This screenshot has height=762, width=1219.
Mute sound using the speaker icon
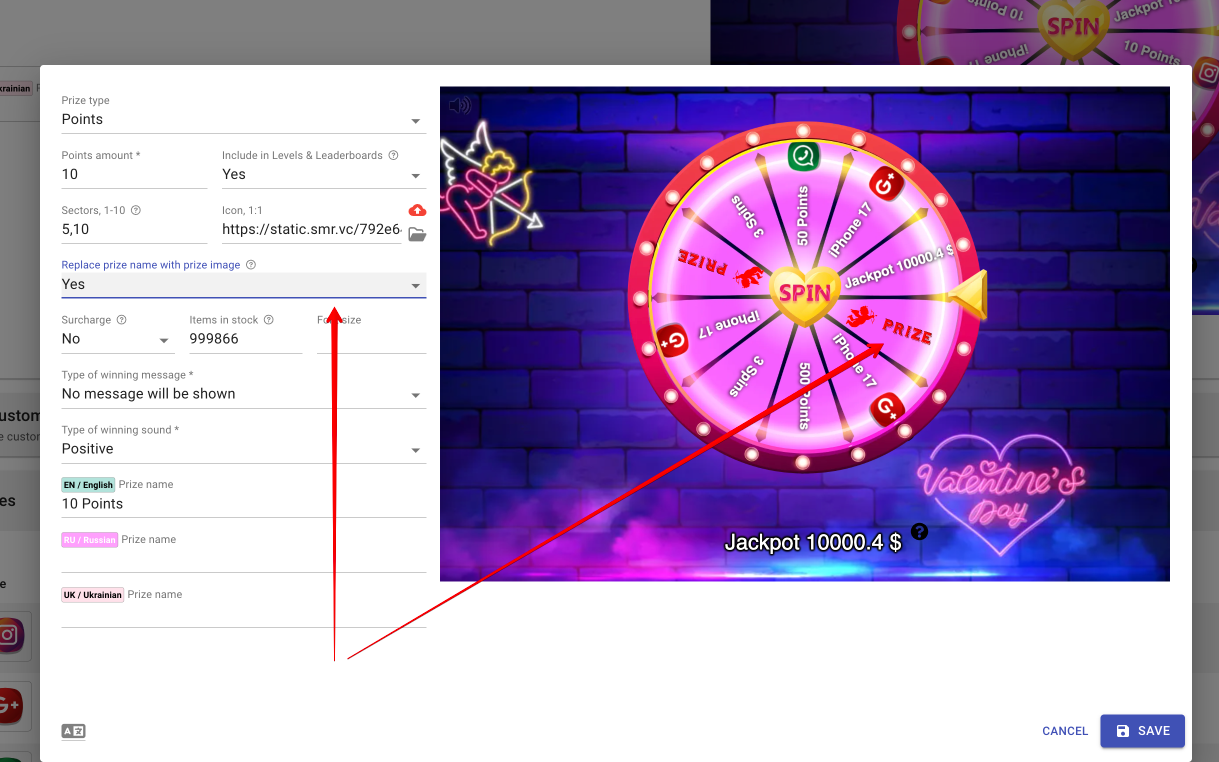point(460,106)
